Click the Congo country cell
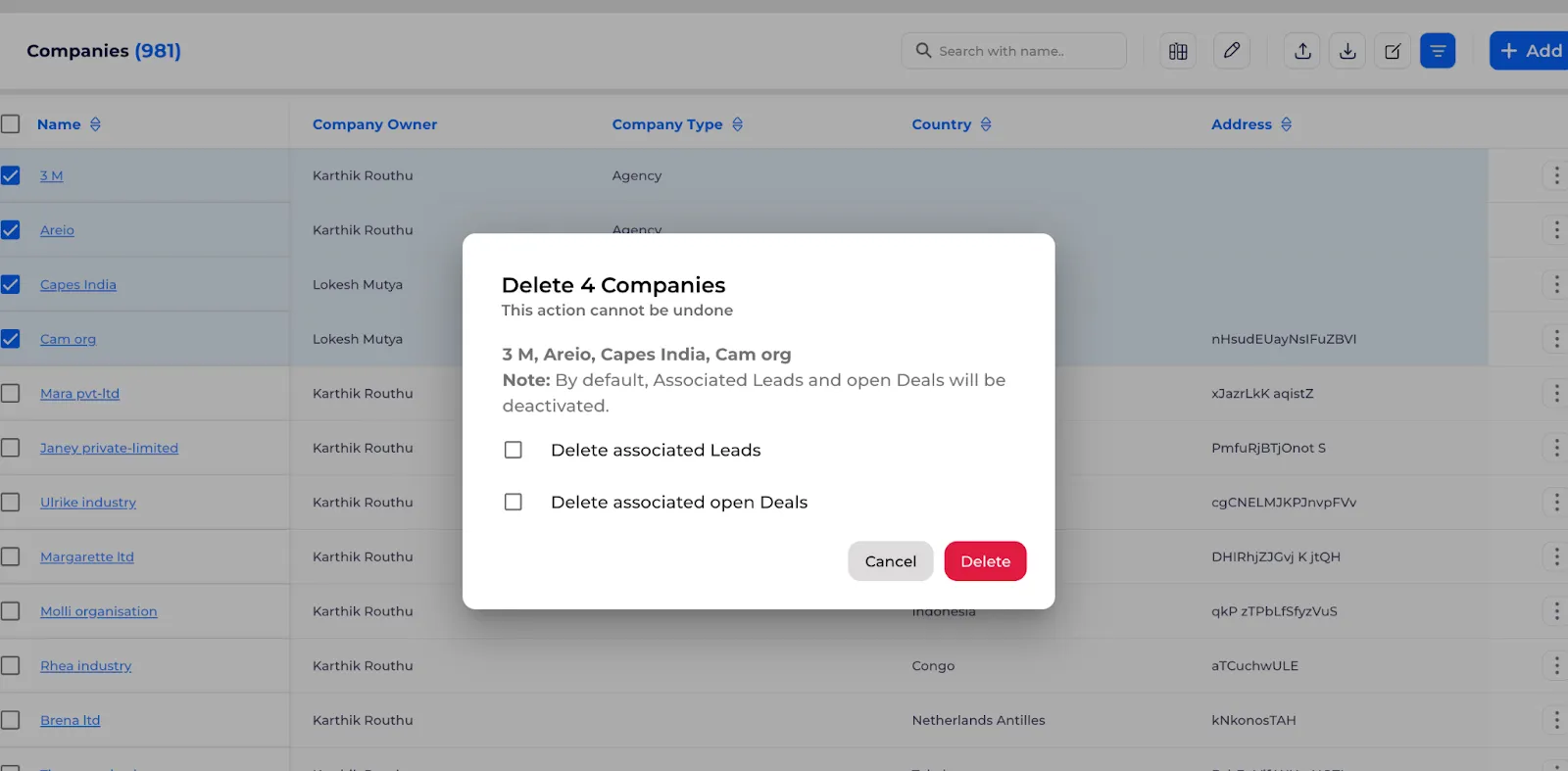The image size is (1568, 771). (933, 666)
